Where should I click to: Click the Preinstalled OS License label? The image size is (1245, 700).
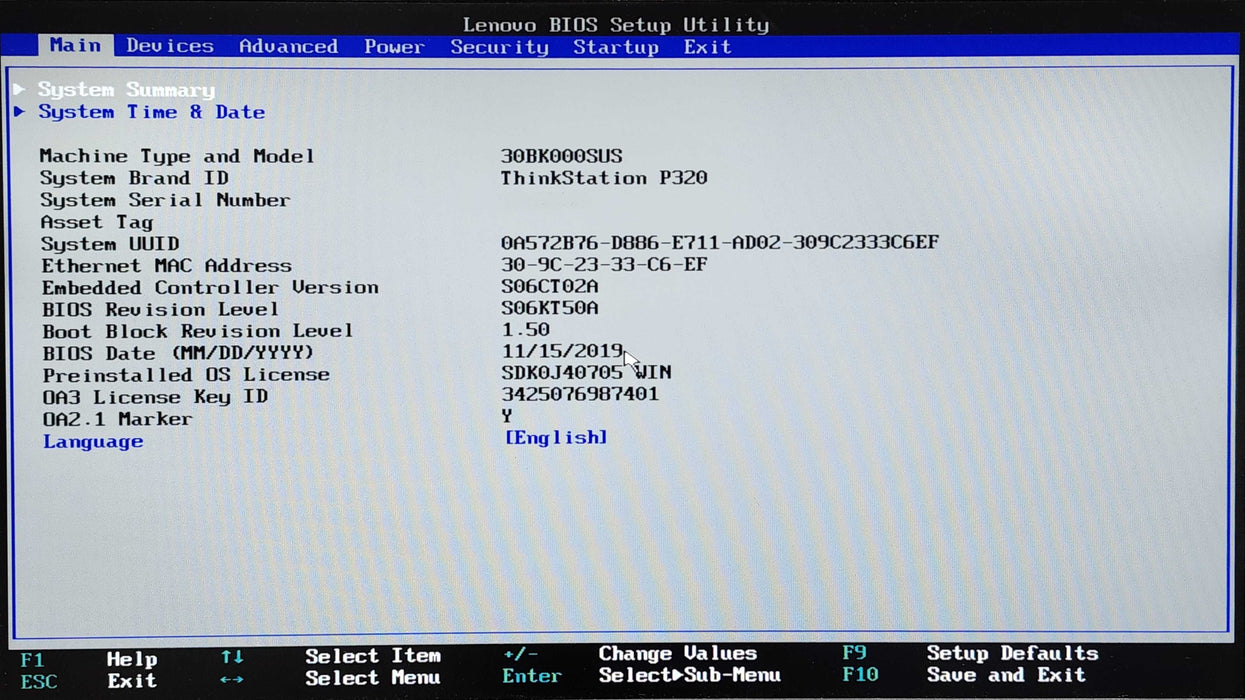pyautogui.click(x=186, y=375)
